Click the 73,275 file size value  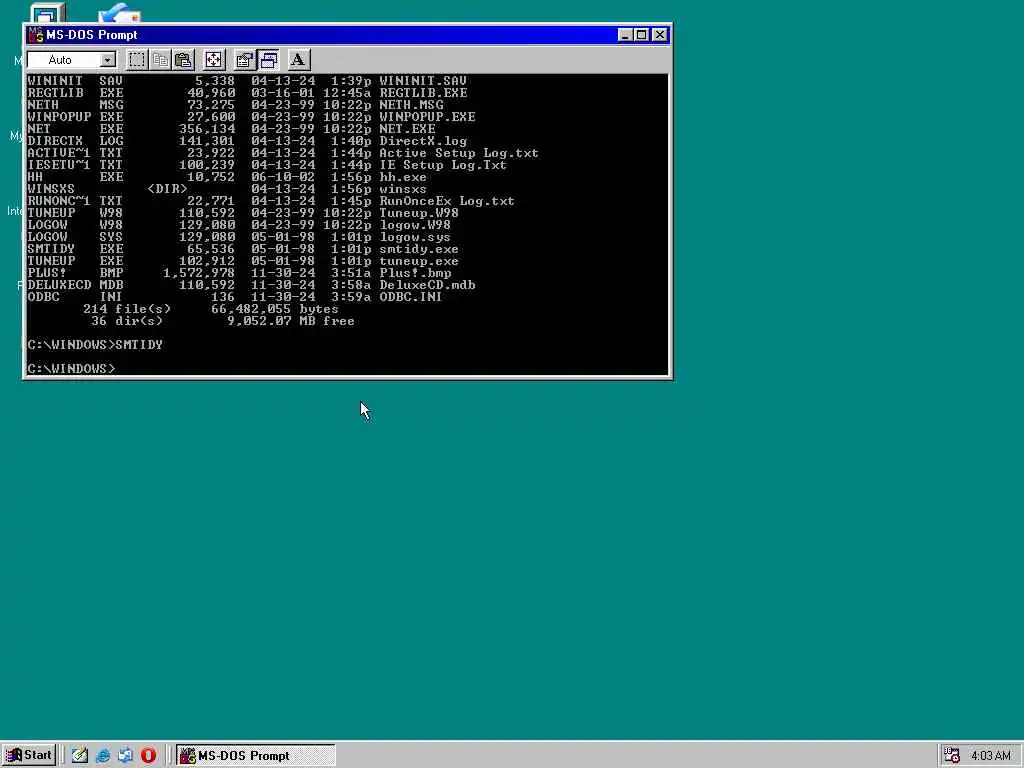coord(211,104)
